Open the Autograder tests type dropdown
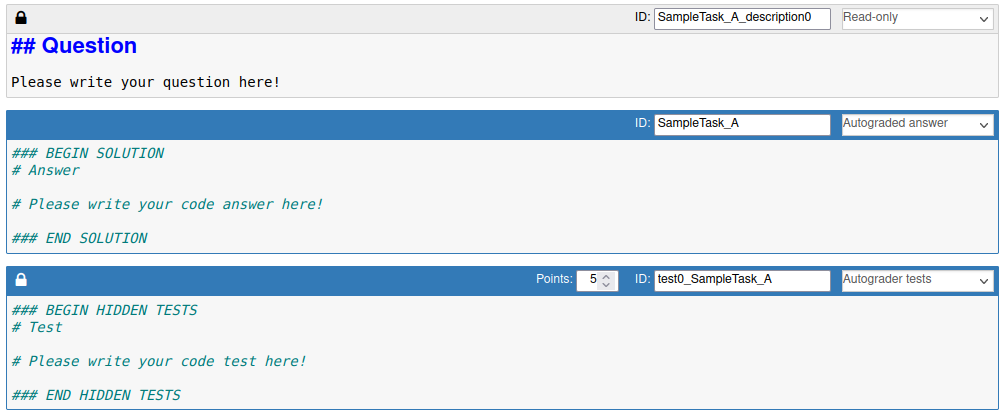The width and height of the screenshot is (1004, 415). pyautogui.click(x=918, y=281)
